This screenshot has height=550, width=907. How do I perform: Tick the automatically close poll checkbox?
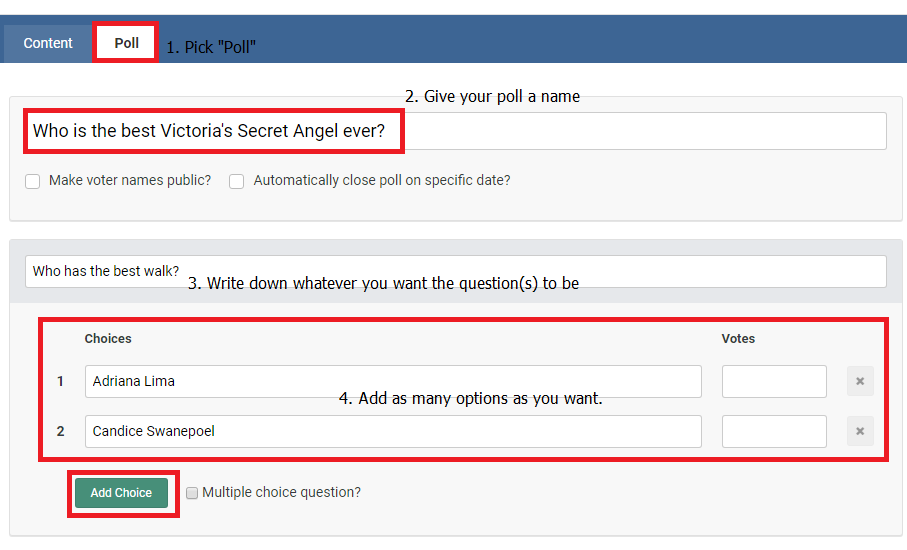pos(237,182)
